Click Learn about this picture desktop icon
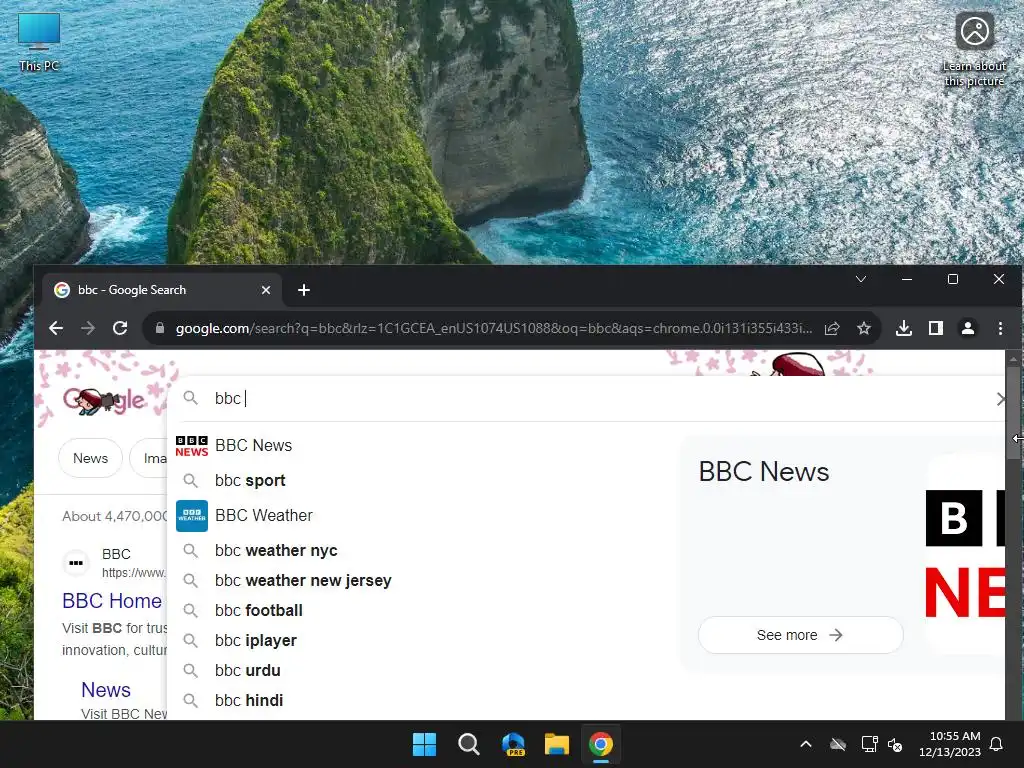 pos(974,51)
